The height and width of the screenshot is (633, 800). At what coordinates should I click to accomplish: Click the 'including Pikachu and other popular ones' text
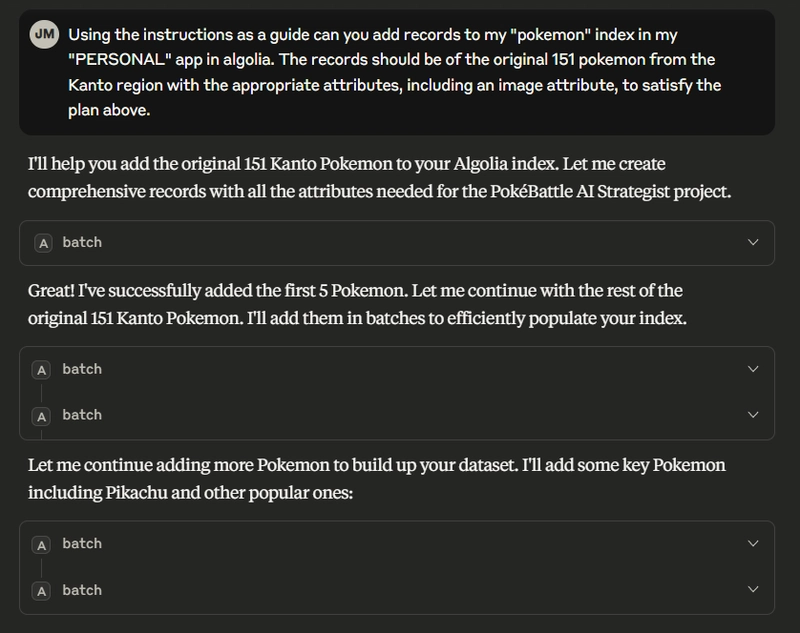point(190,493)
